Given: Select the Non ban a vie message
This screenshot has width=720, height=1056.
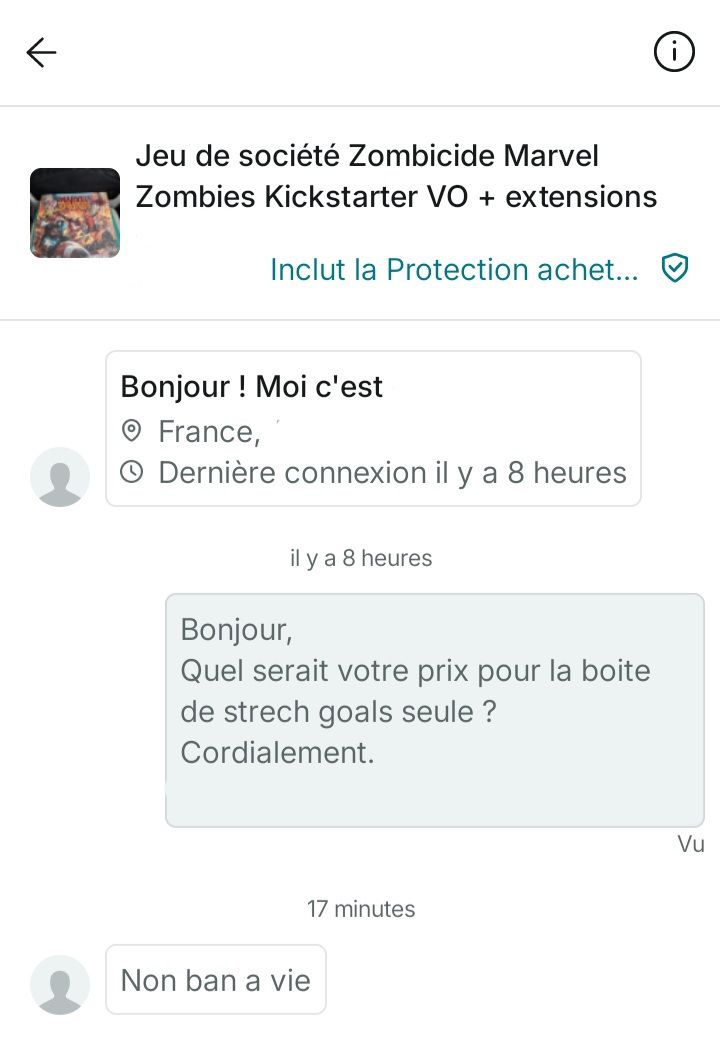Looking at the screenshot, I should tap(216, 980).
